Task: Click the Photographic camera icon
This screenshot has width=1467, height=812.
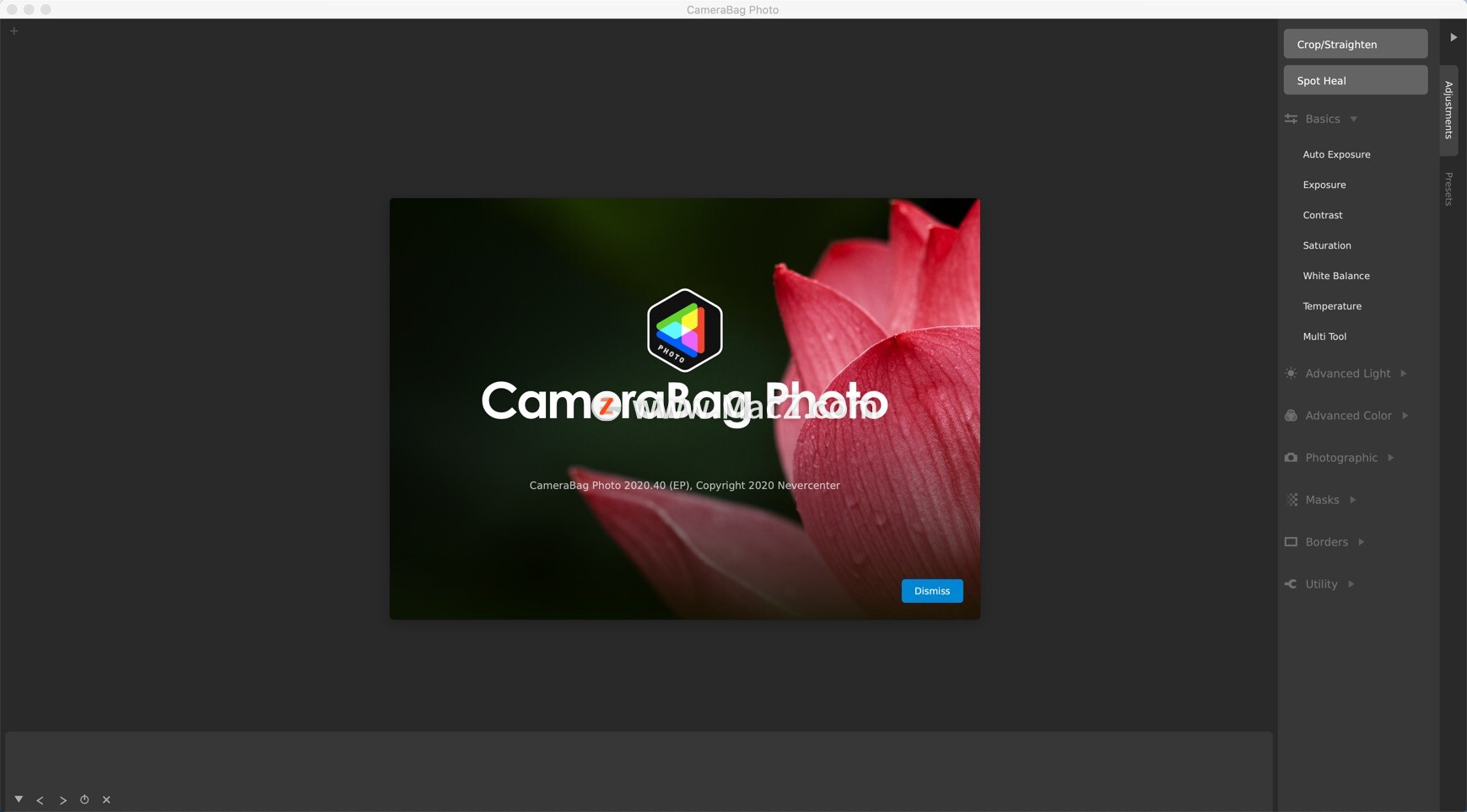Action: point(1291,458)
